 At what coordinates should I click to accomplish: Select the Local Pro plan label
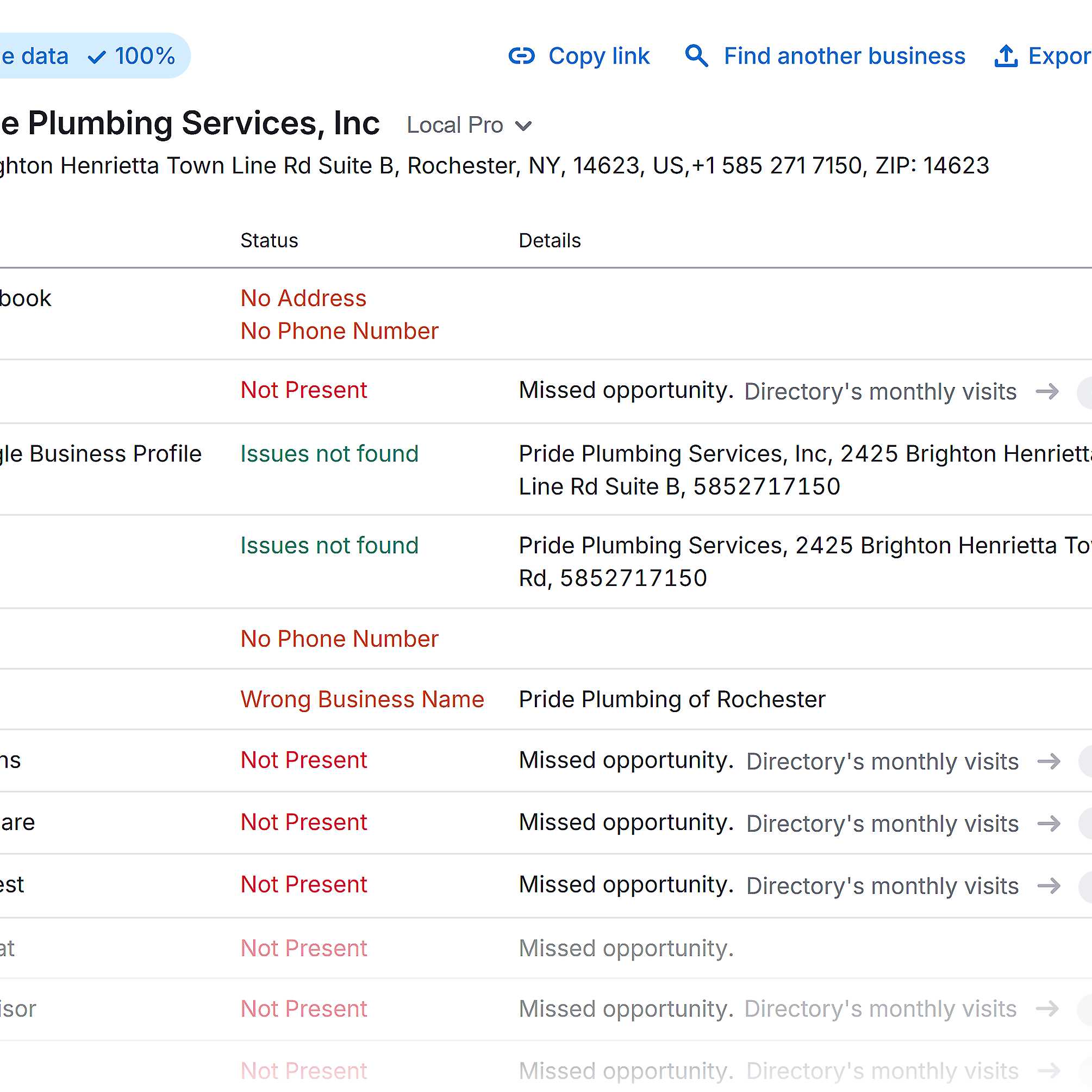[454, 125]
